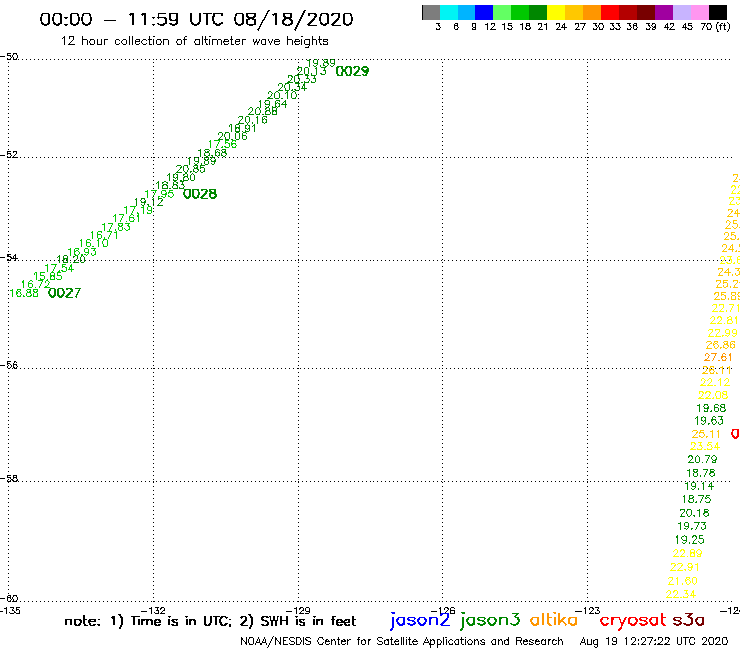Click the wave height value 20.16
This screenshot has width=740, height=650.
coord(252,120)
